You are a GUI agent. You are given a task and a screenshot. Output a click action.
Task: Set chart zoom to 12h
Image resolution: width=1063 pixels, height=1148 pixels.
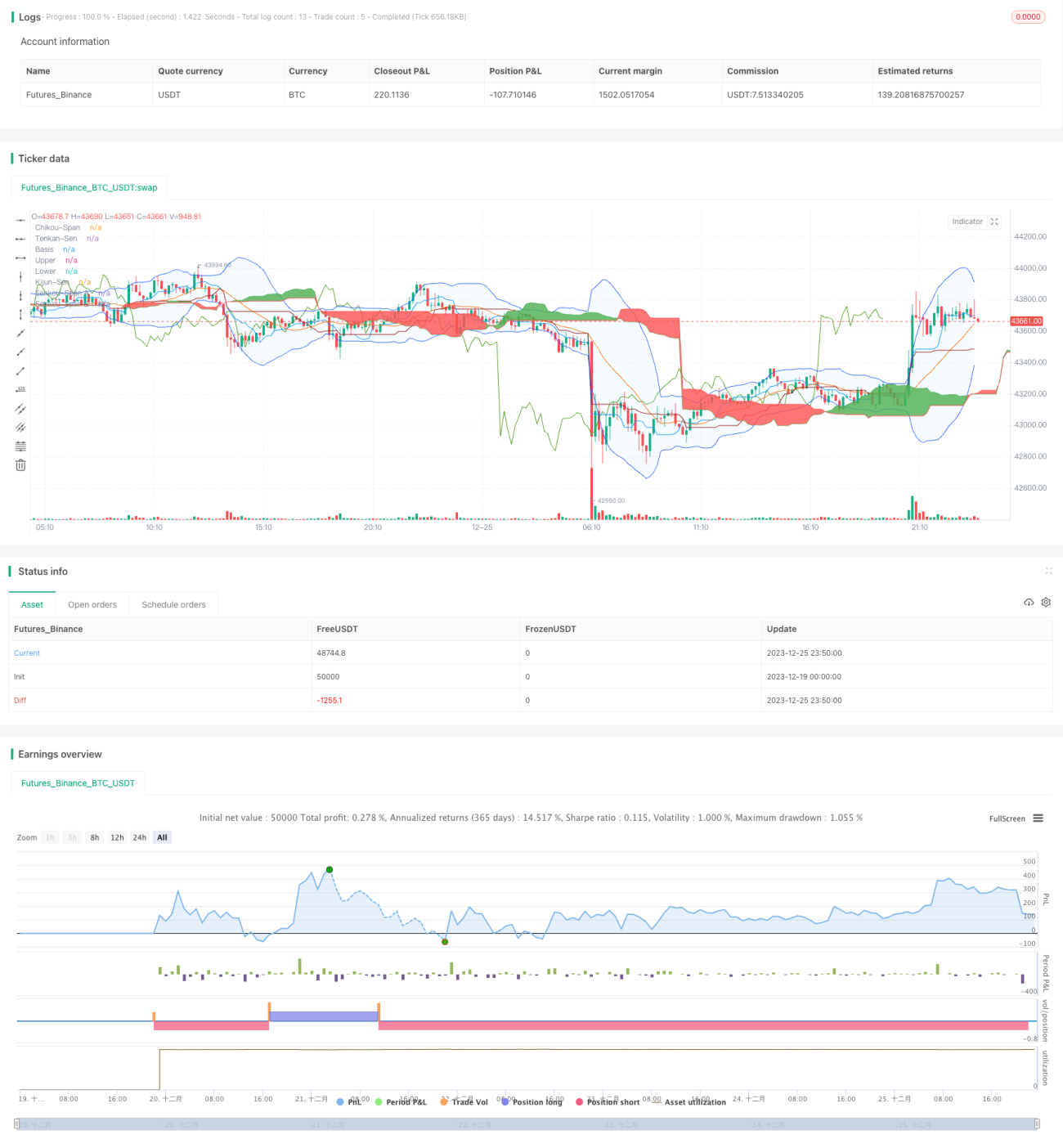point(117,837)
